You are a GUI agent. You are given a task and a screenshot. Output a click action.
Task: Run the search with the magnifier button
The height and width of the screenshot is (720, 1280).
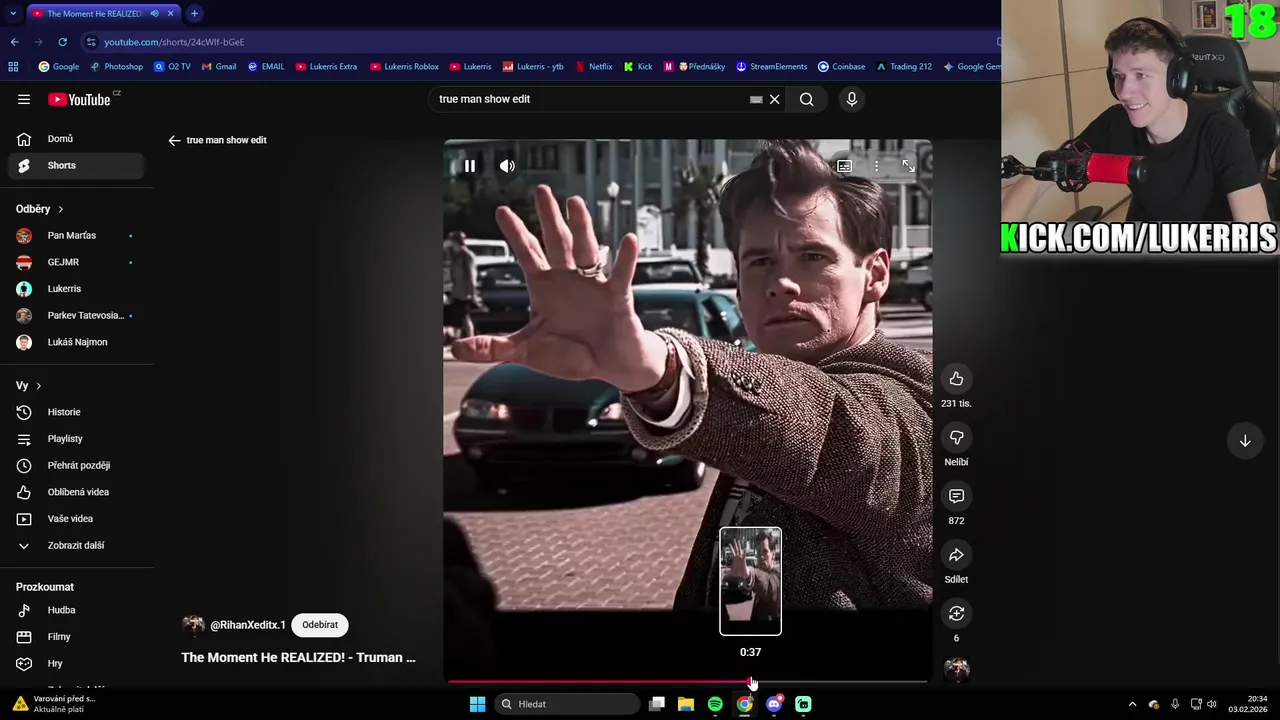806,99
